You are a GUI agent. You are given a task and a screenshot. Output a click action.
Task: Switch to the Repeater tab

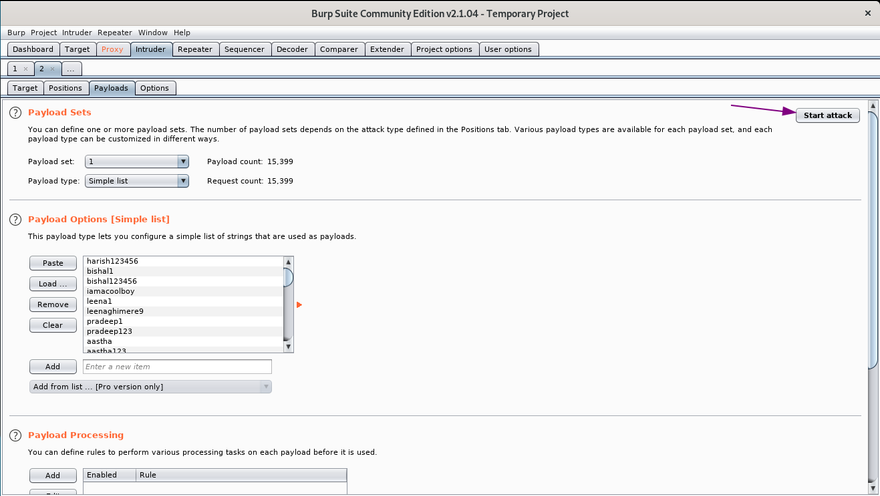click(195, 49)
